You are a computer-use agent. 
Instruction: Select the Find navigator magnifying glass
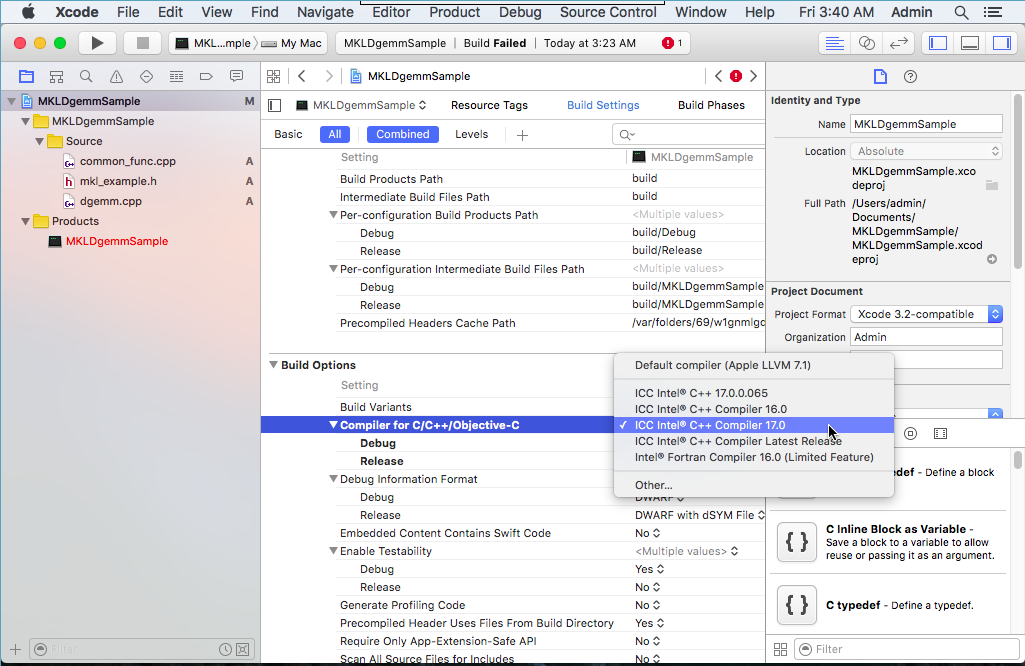coord(86,76)
